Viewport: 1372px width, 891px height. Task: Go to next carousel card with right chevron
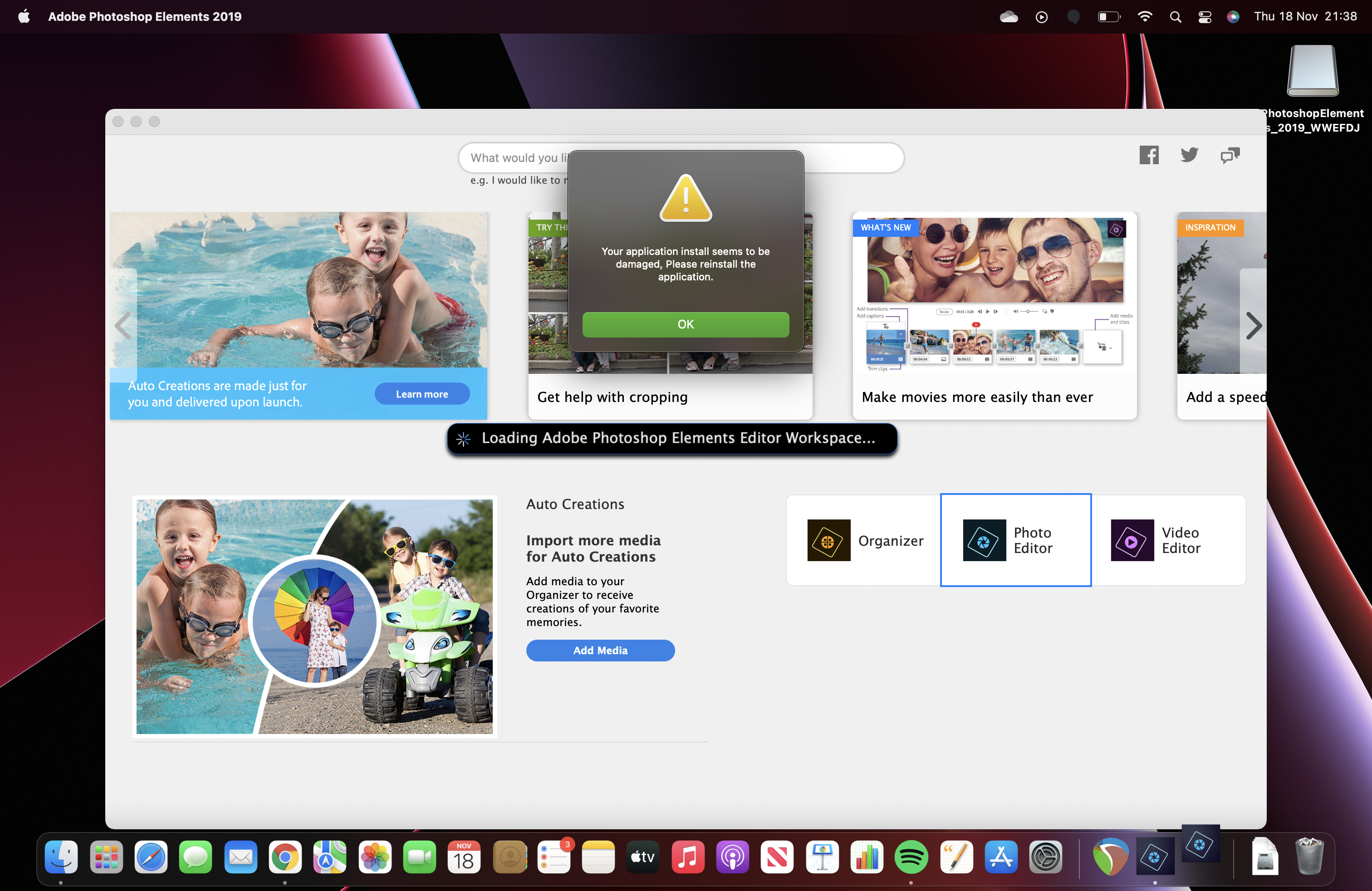(x=1253, y=326)
